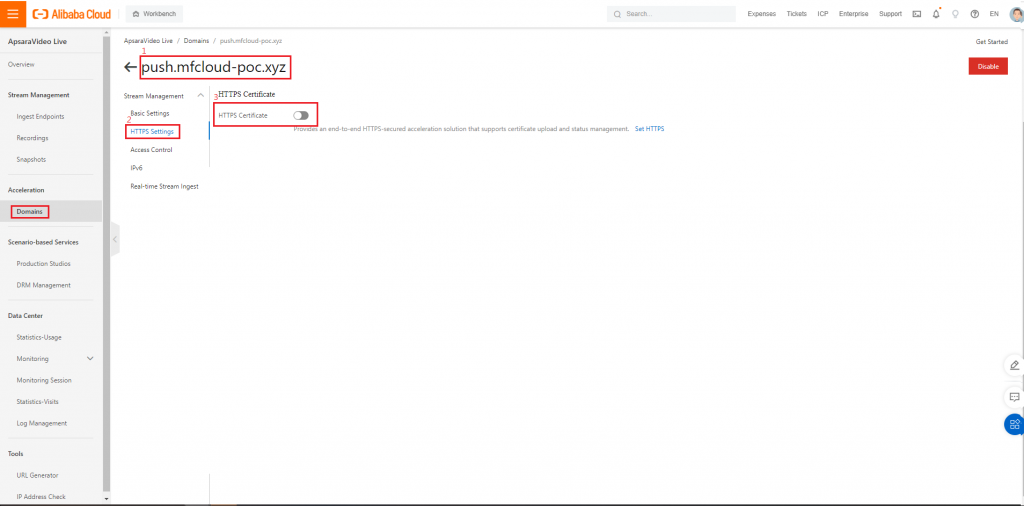Toggle the HTTPS Certificate switch
Viewport: 1024px width, 506px height.
(301, 116)
